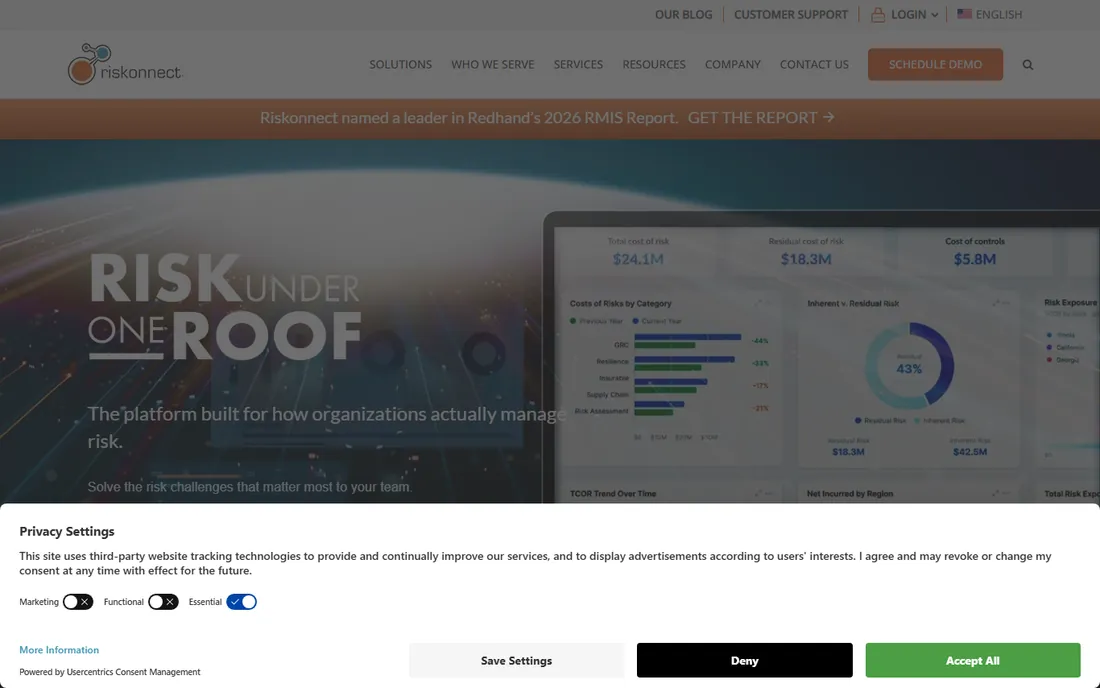Click the TCOR Trend Over Time title
Viewport: 1100px width, 688px height.
tap(612, 494)
